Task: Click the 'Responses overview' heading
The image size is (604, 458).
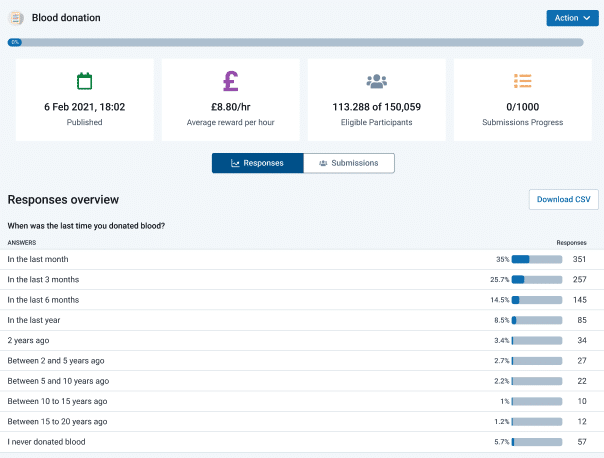Action: 63,200
